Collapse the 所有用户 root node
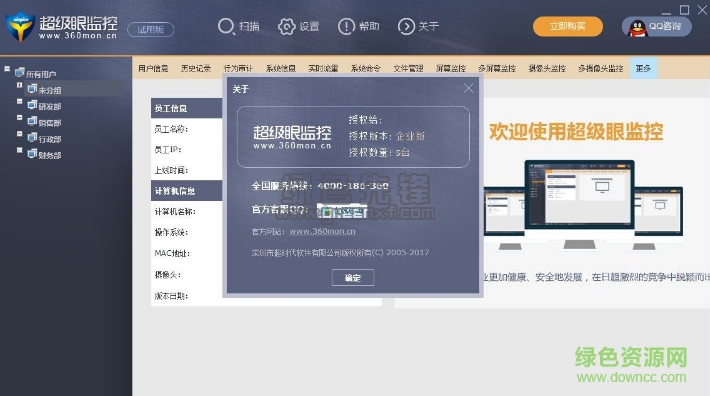Viewport: 710px width, 396px height. [x=7, y=69]
